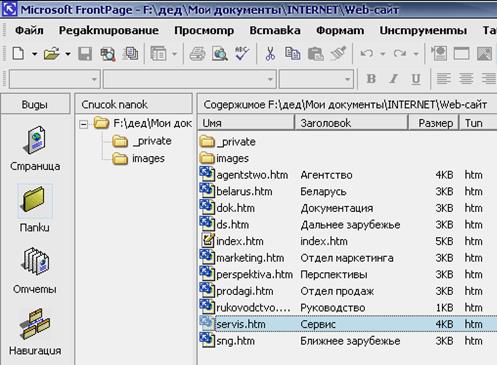Sort by Тип column header

coord(479,123)
